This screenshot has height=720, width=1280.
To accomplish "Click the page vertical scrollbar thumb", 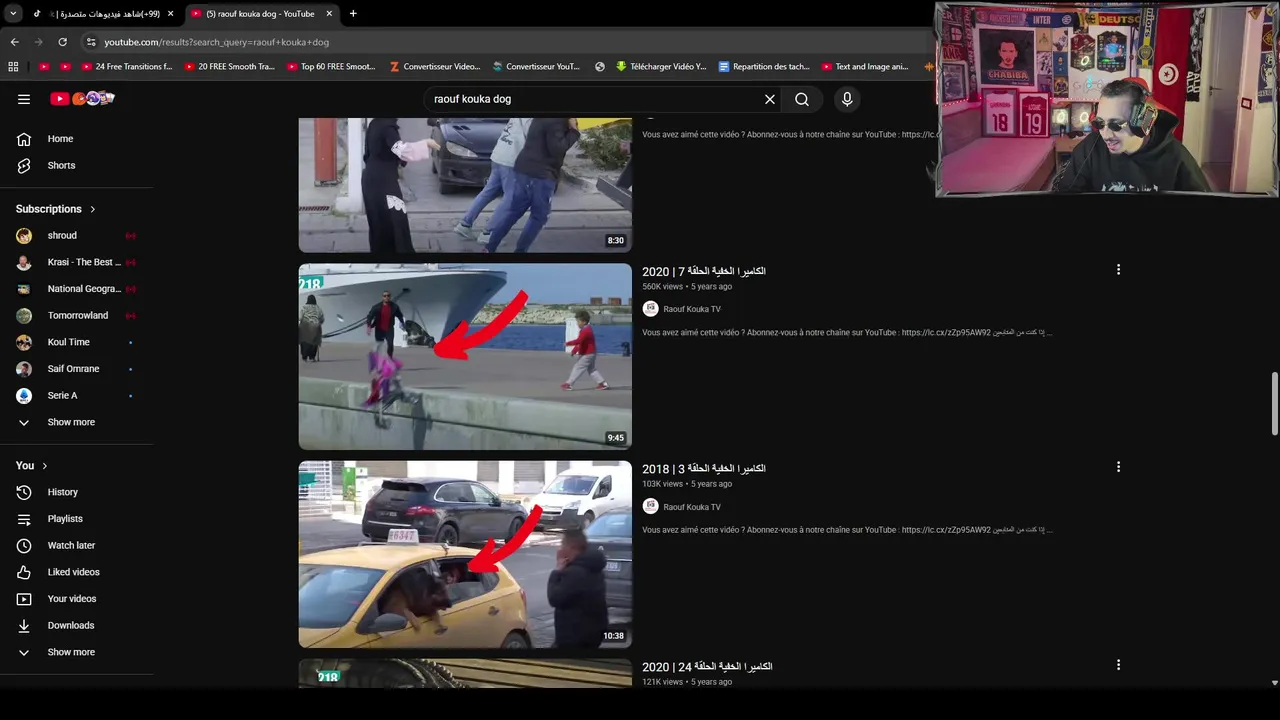I will (x=1274, y=403).
